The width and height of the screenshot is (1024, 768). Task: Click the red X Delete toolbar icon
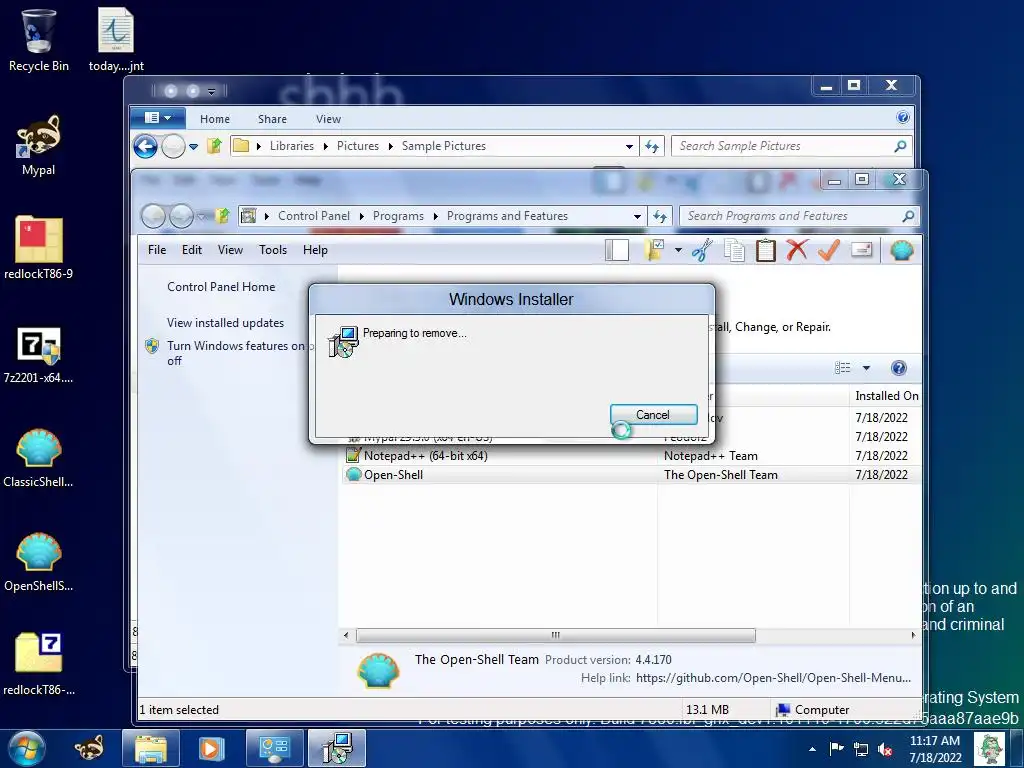click(x=797, y=250)
